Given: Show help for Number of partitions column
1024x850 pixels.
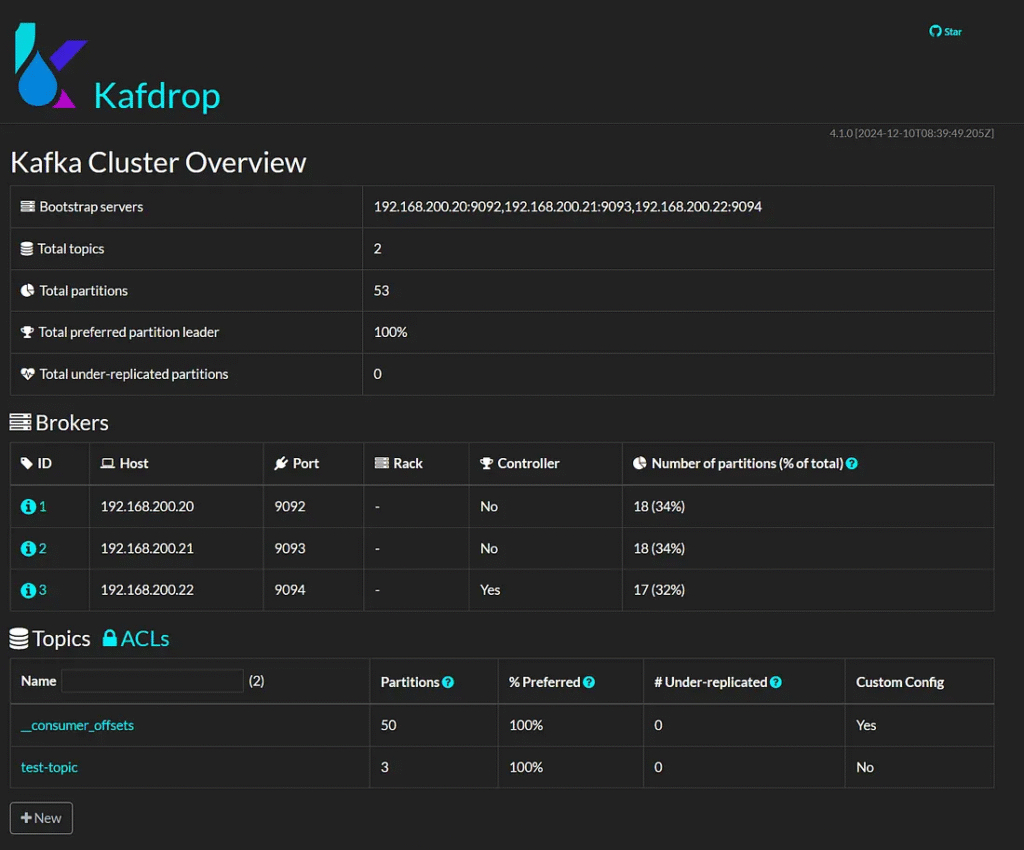Looking at the screenshot, I should [852, 464].
